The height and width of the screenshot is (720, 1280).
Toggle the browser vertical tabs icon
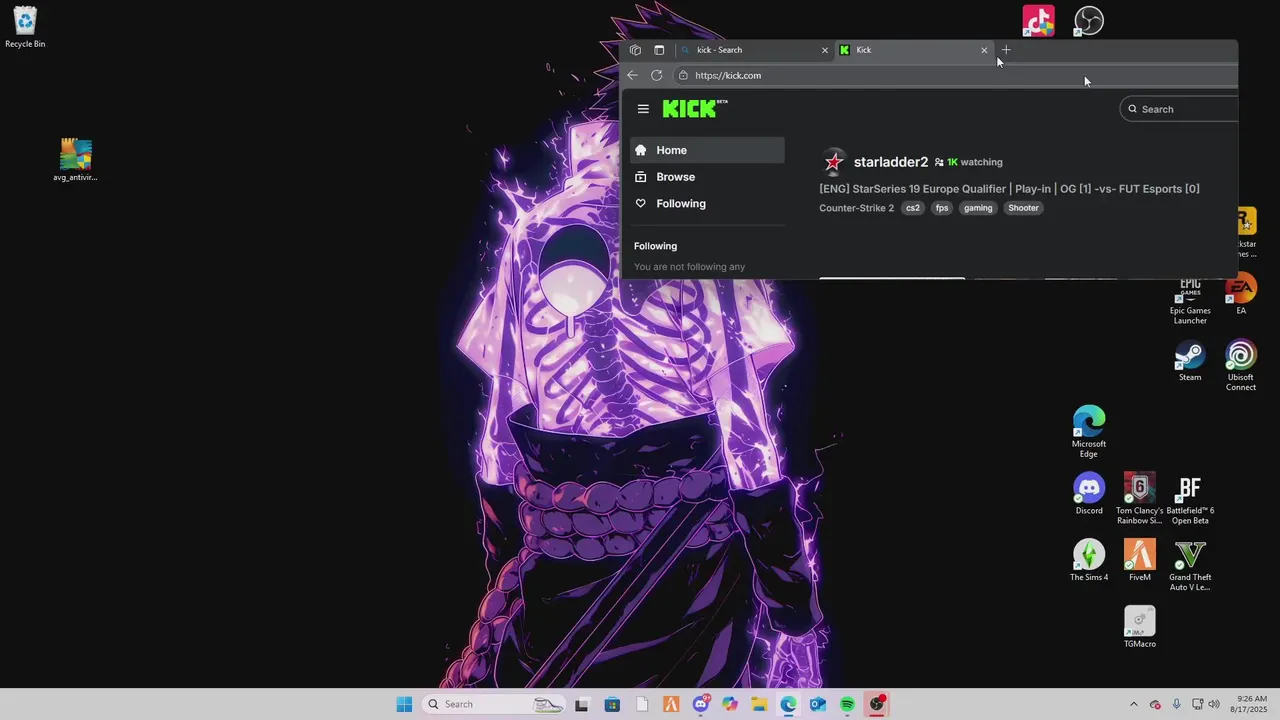pos(659,50)
